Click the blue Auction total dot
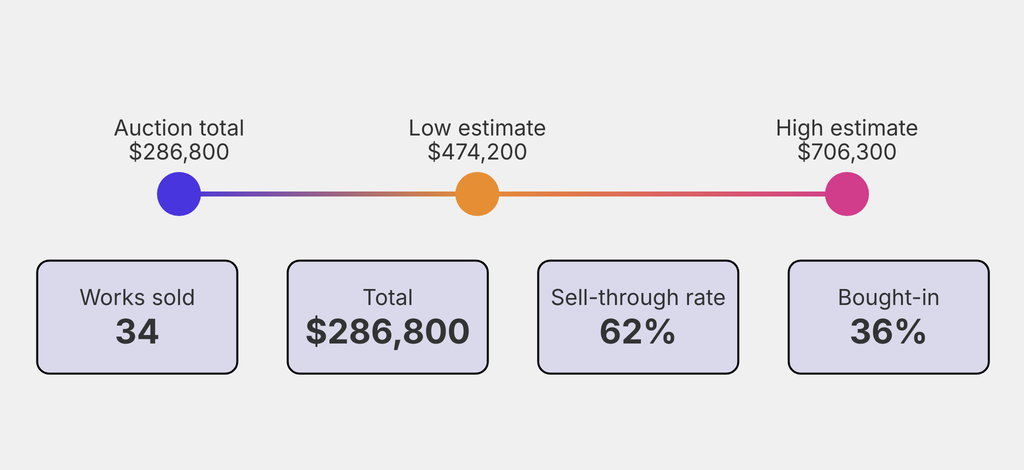1024x470 pixels. [x=179, y=194]
